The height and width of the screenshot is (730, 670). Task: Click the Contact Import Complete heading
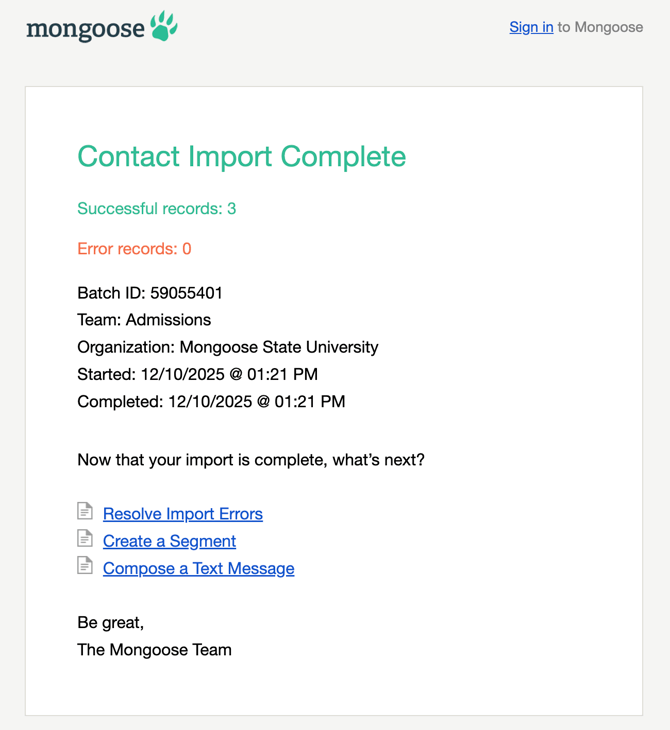[241, 156]
